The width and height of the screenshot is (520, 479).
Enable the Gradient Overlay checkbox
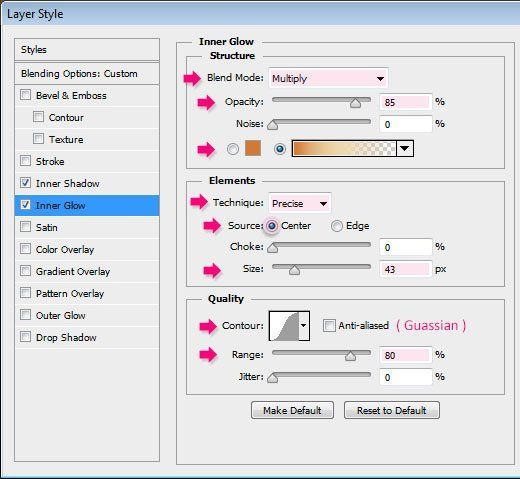(x=26, y=271)
